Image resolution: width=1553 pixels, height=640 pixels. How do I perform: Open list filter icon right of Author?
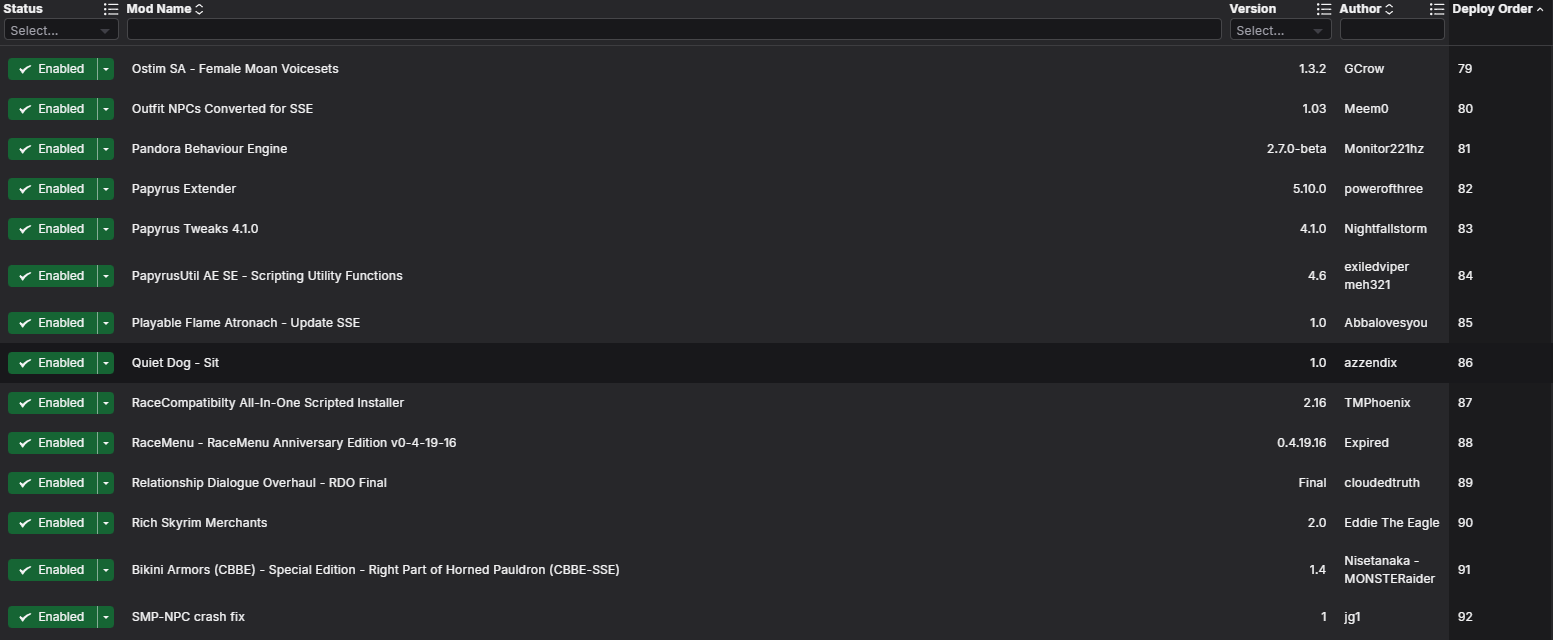(x=1437, y=9)
